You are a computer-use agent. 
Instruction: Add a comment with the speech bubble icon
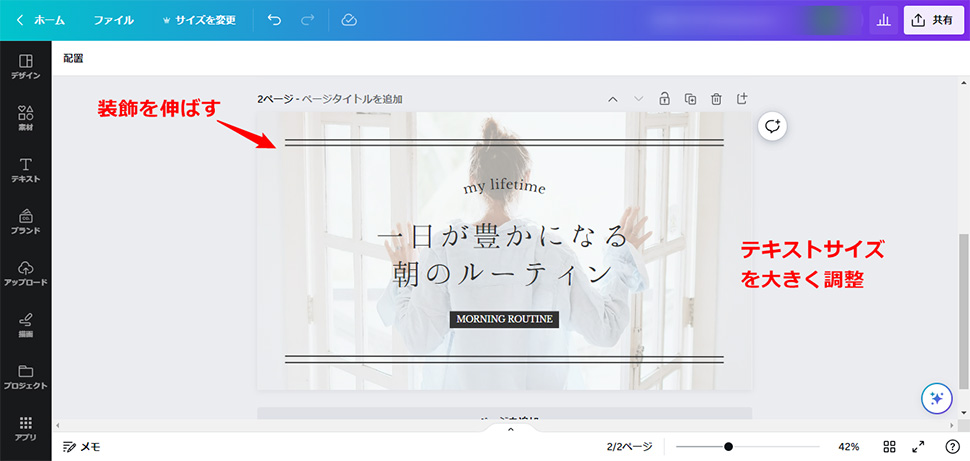click(772, 126)
